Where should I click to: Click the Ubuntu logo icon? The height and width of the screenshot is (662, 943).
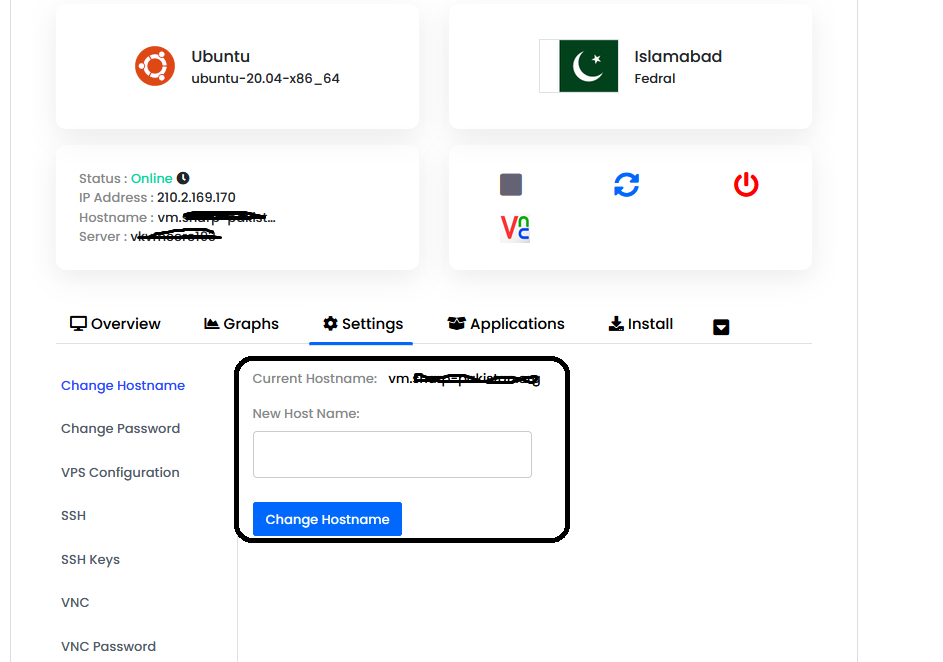tap(155, 66)
